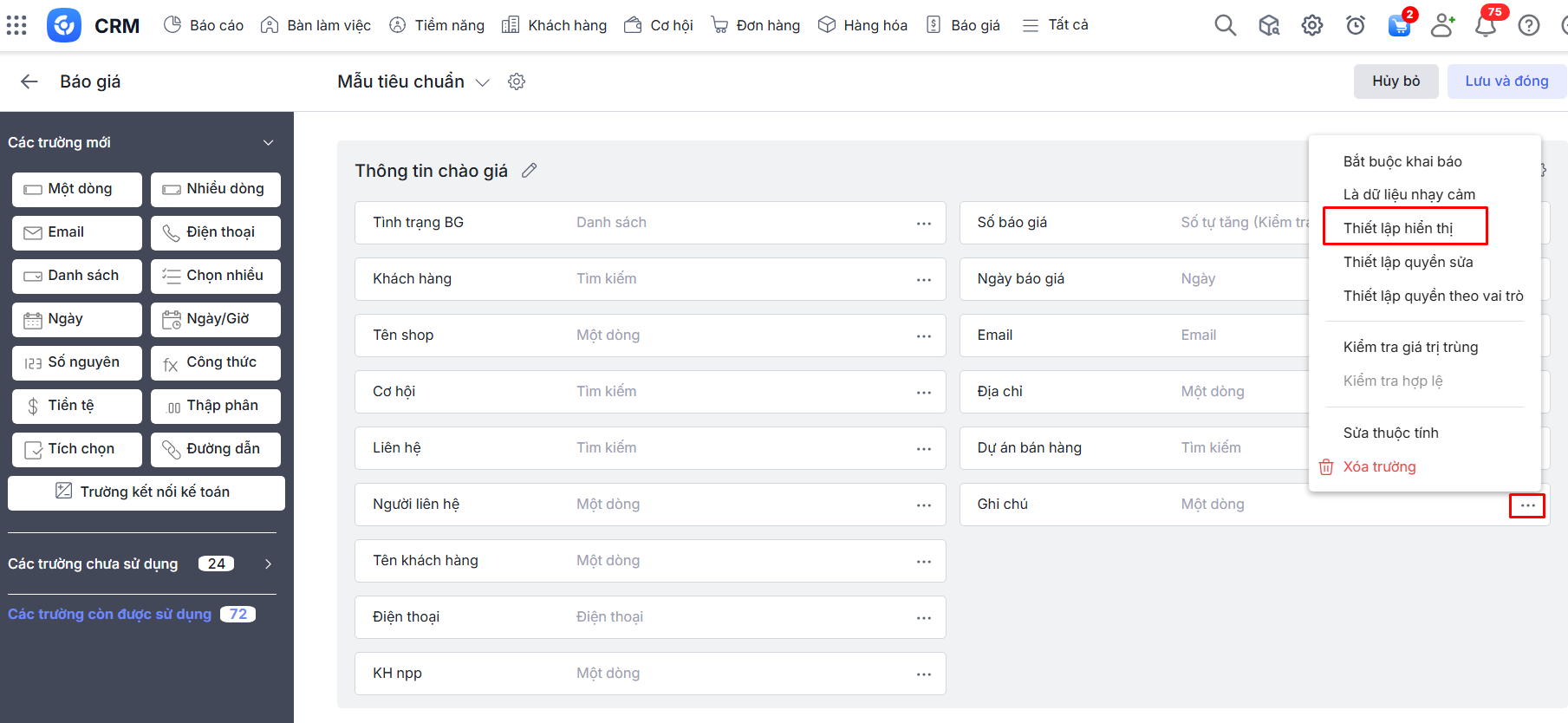1568x723 pixels.
Task: Open the notifications bell icon
Action: pyautogui.click(x=1486, y=25)
